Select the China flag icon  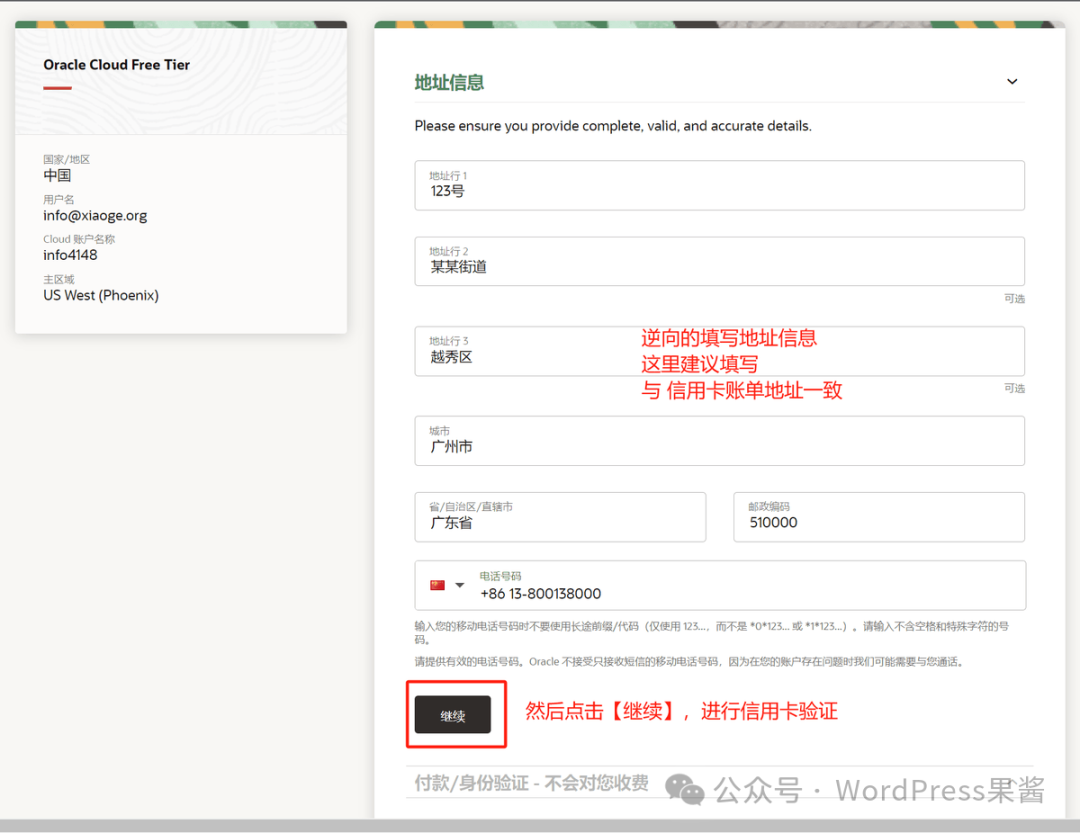coord(437,585)
